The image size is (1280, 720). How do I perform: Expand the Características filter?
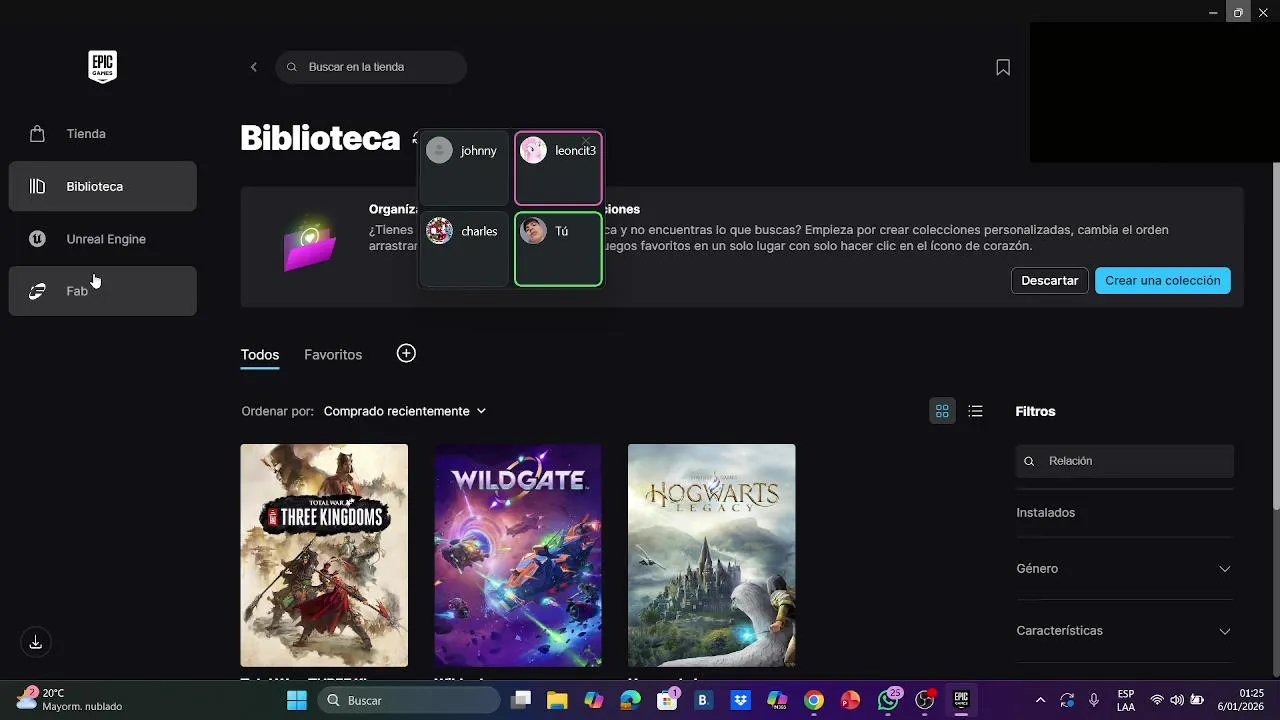click(x=1125, y=631)
